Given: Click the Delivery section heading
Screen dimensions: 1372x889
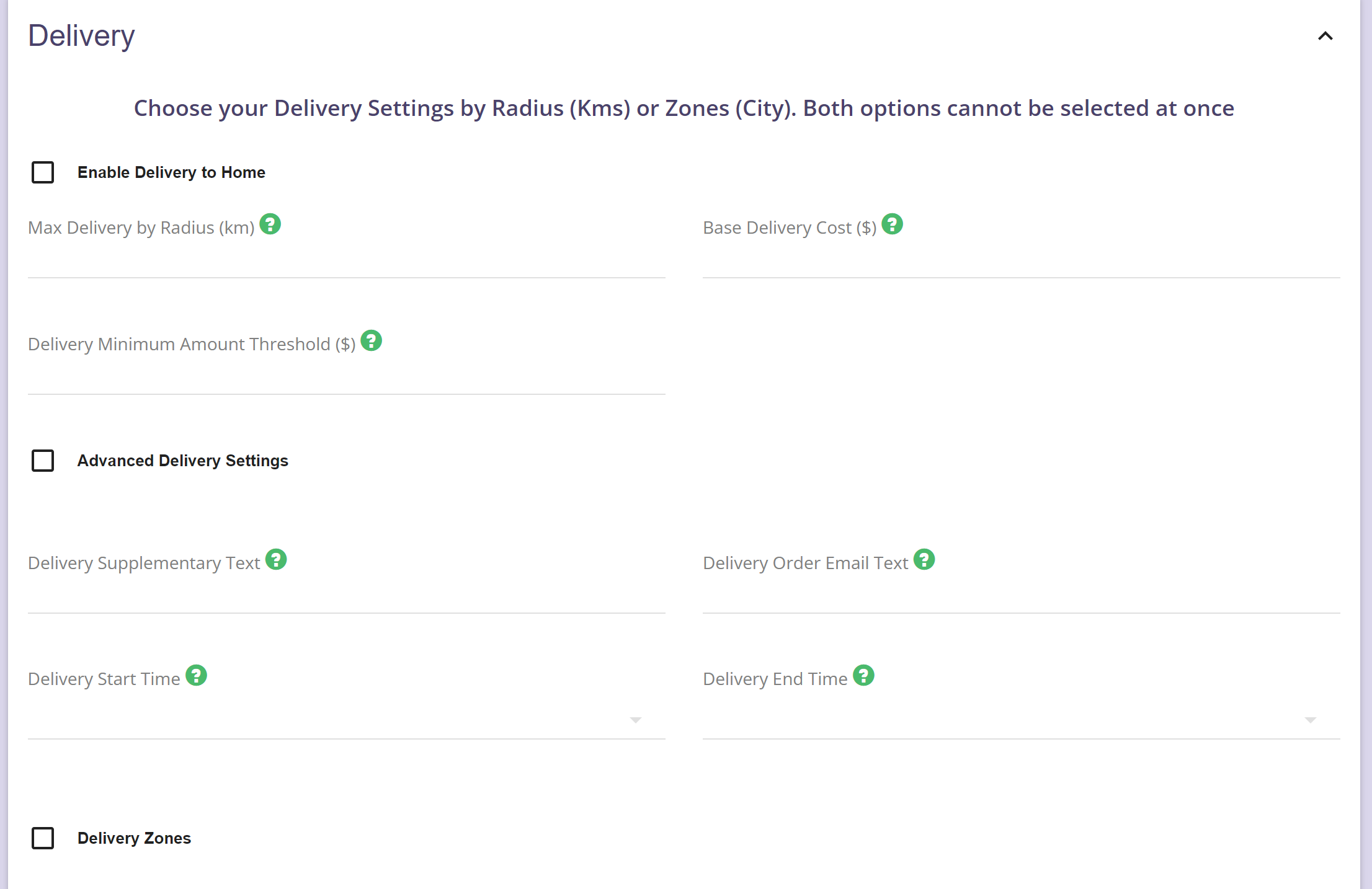Looking at the screenshot, I should 81,36.
